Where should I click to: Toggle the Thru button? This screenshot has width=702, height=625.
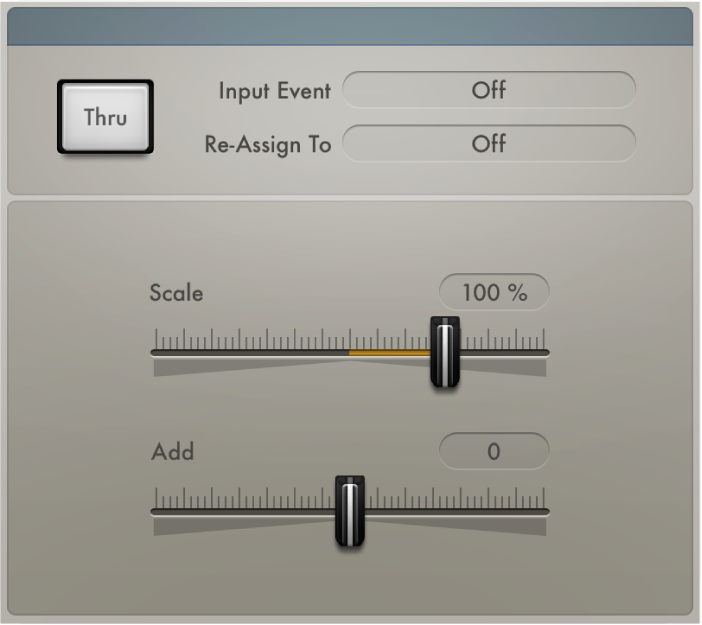105,117
